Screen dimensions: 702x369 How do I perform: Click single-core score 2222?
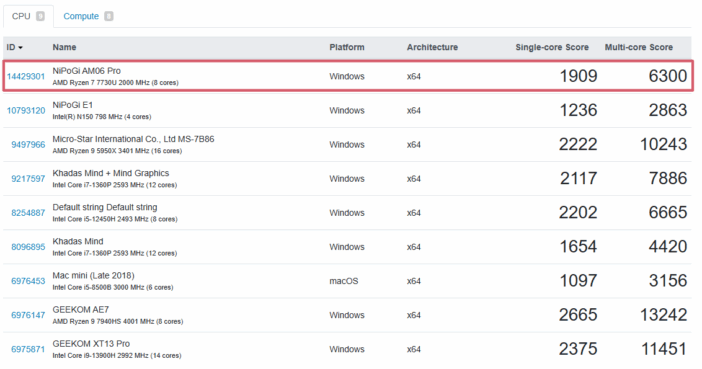[578, 144]
